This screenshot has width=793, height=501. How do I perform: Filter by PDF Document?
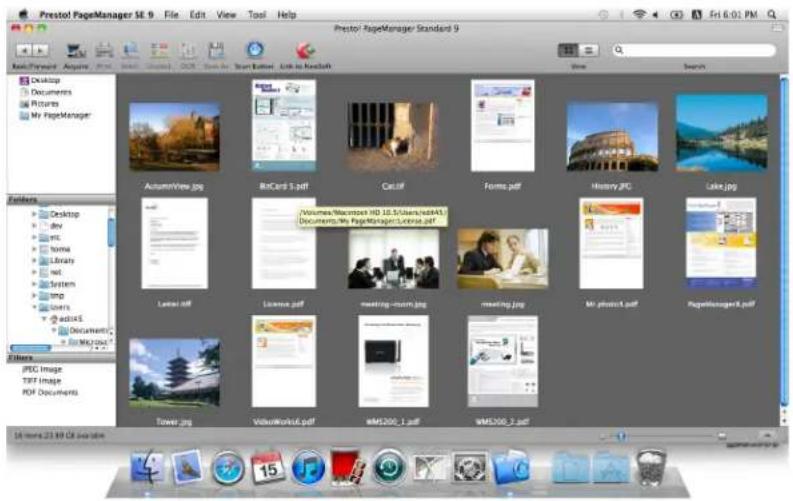(50, 392)
